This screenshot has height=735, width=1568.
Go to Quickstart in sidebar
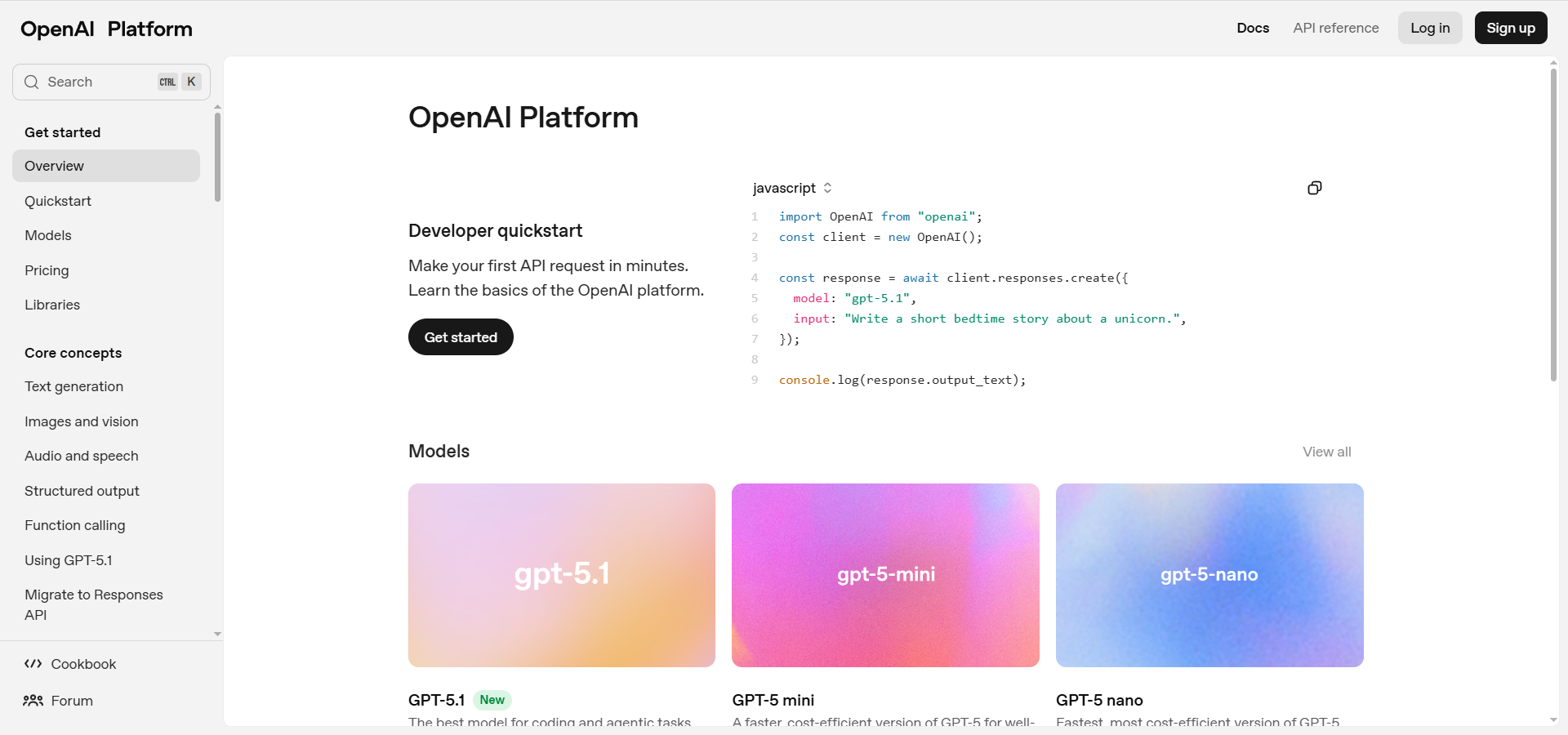pyautogui.click(x=58, y=201)
